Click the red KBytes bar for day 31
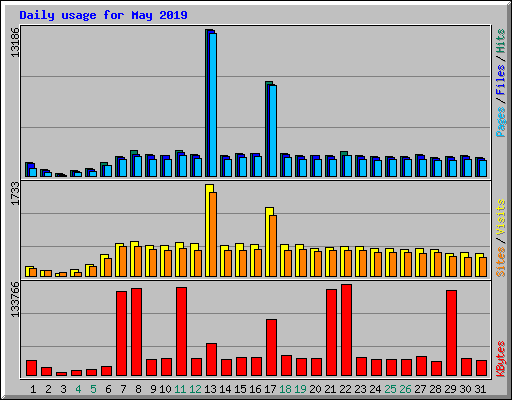Screen dimensions: 512x400 pyautogui.click(x=481, y=368)
